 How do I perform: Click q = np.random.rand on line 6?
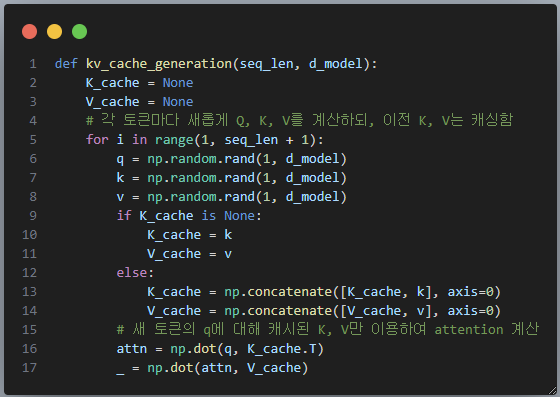click(186, 159)
